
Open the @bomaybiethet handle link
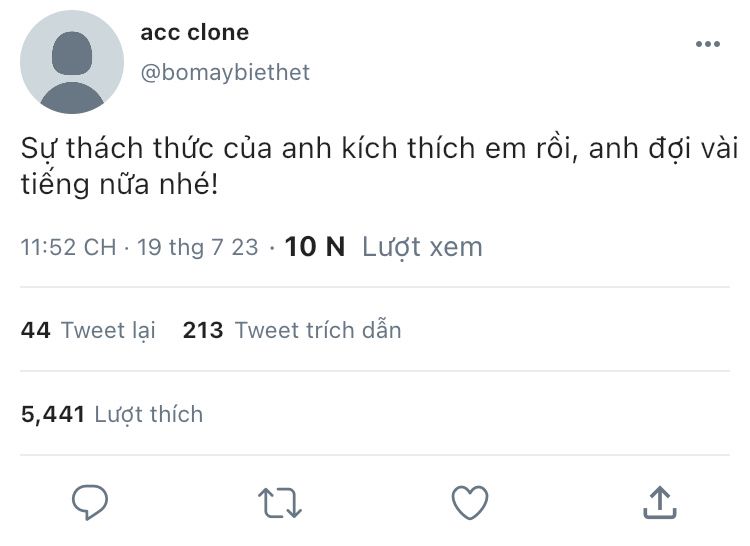point(226,72)
